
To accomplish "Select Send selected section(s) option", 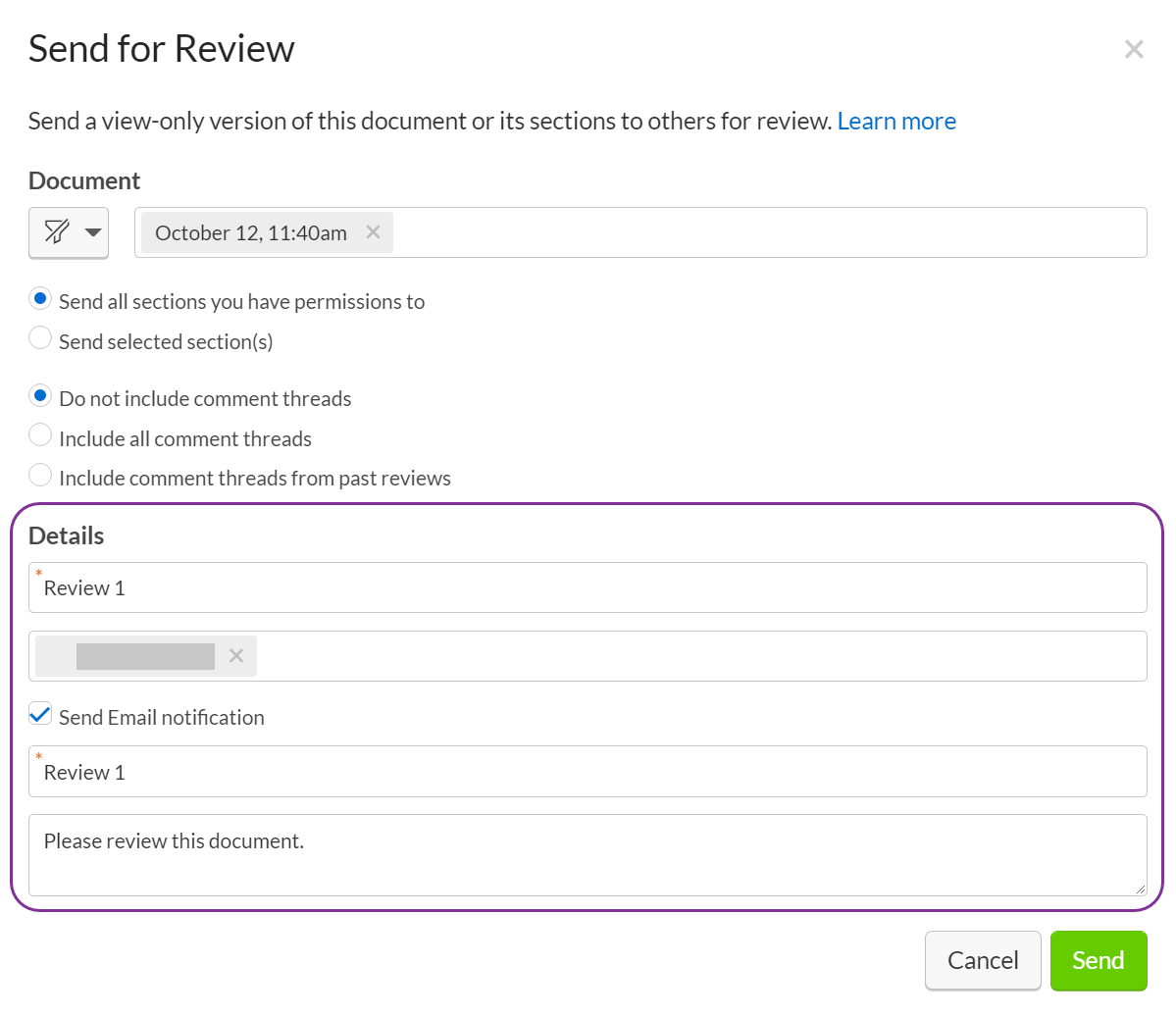I will (x=40, y=337).
